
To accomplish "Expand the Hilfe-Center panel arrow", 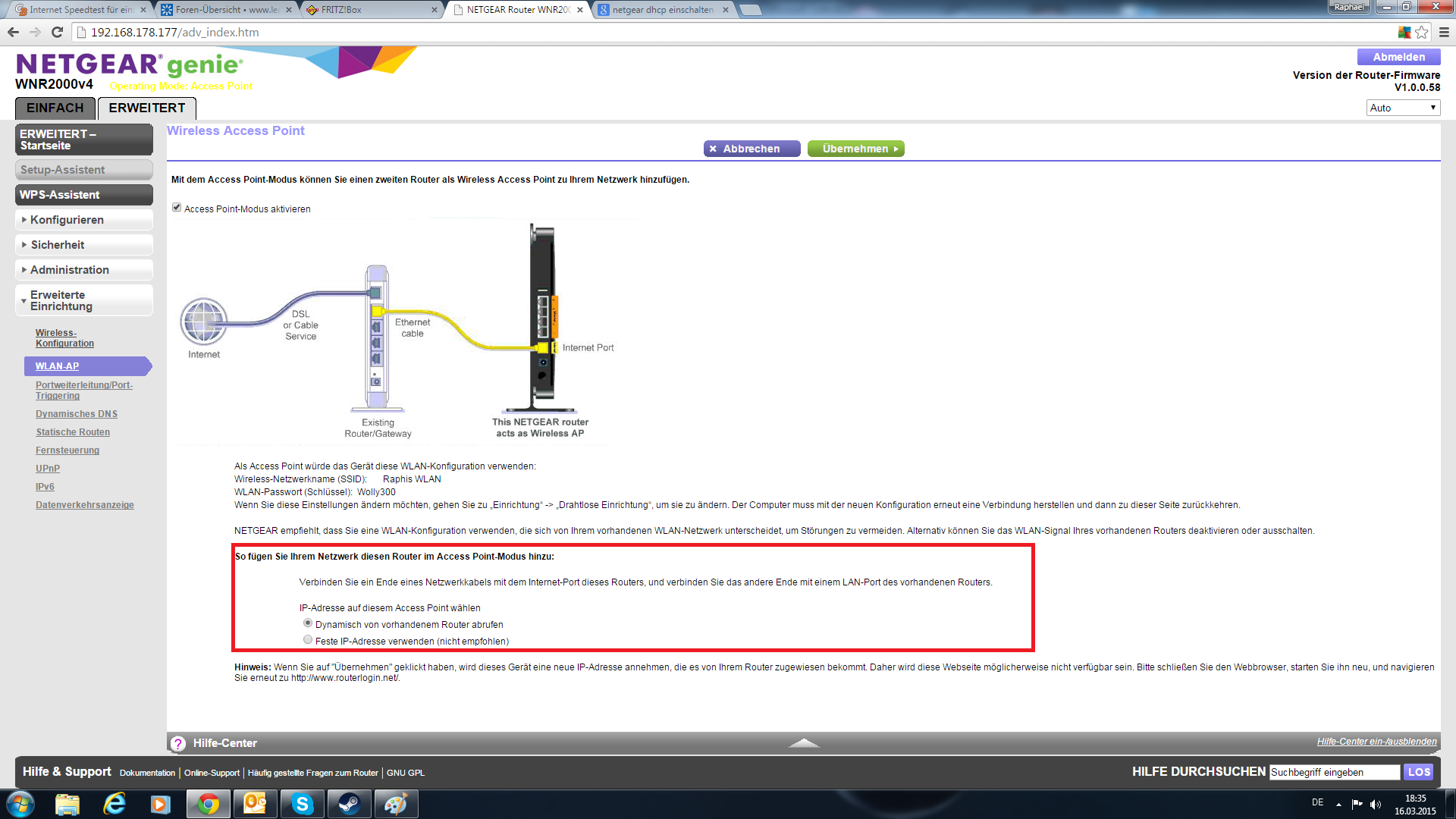I will (x=804, y=742).
